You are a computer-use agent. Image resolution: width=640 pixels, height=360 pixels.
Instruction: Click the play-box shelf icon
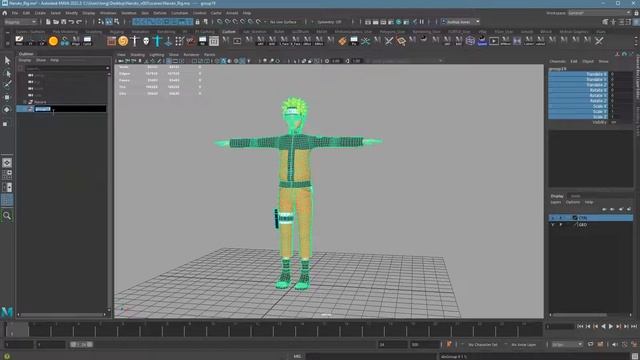494,41
